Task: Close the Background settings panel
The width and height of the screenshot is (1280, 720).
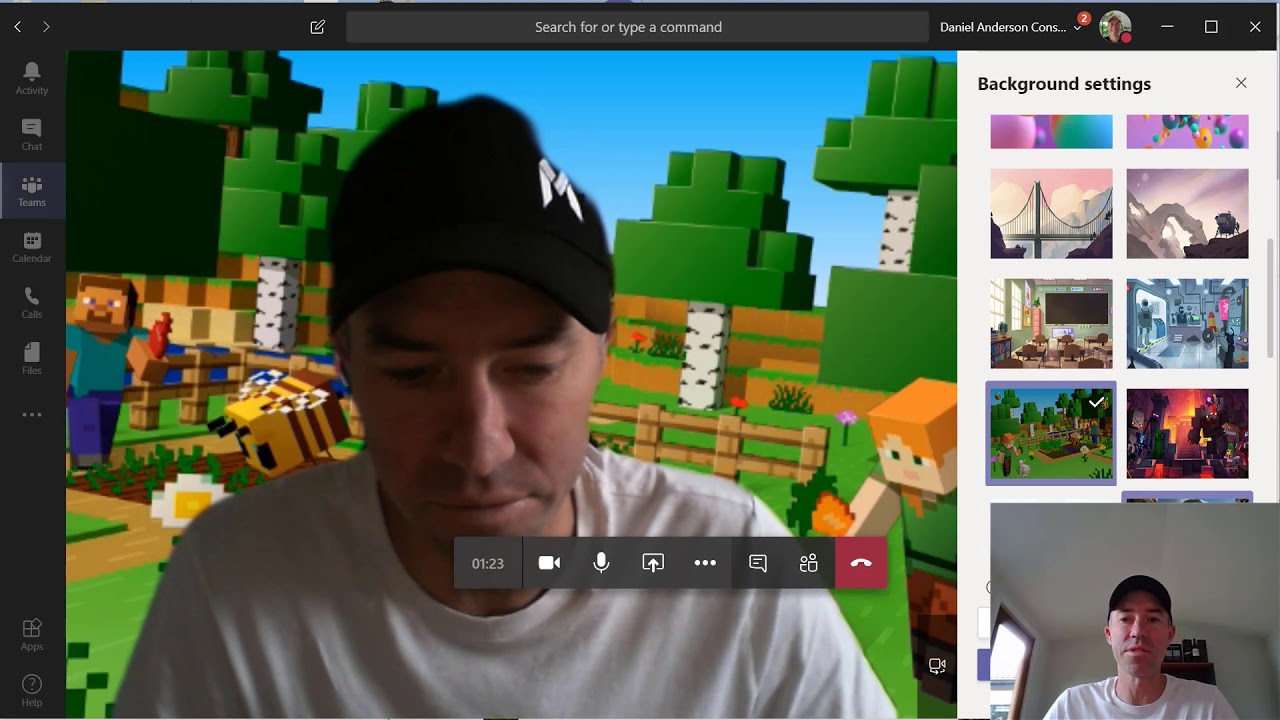Action: click(x=1241, y=83)
